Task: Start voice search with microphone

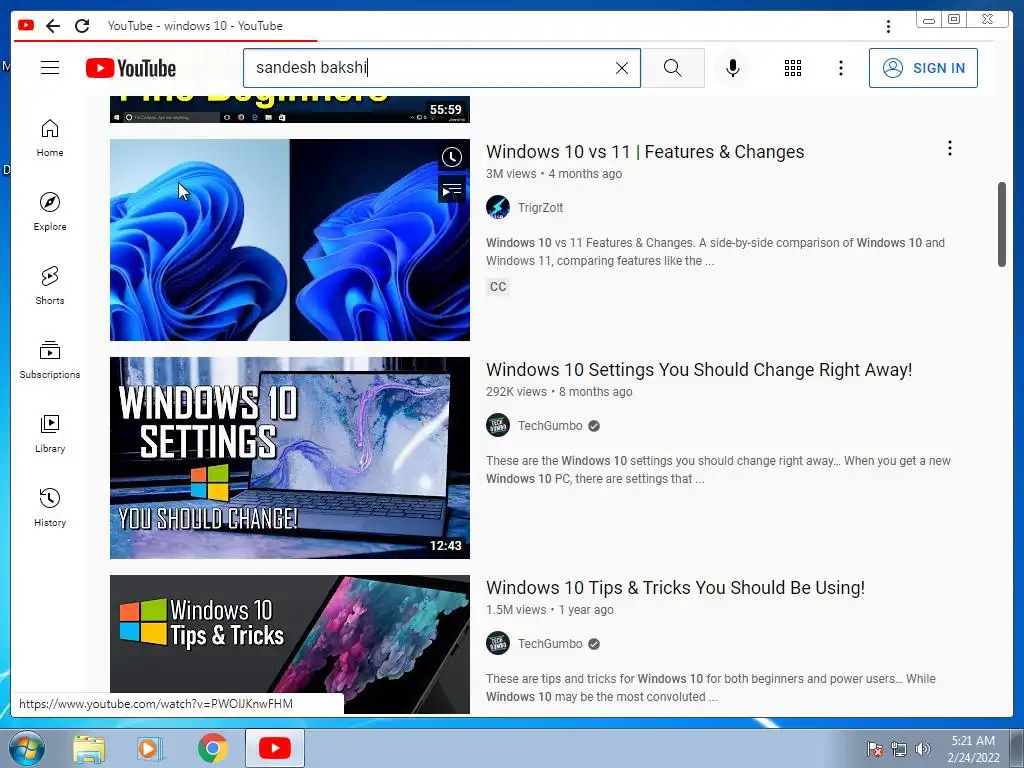Action: (x=733, y=68)
